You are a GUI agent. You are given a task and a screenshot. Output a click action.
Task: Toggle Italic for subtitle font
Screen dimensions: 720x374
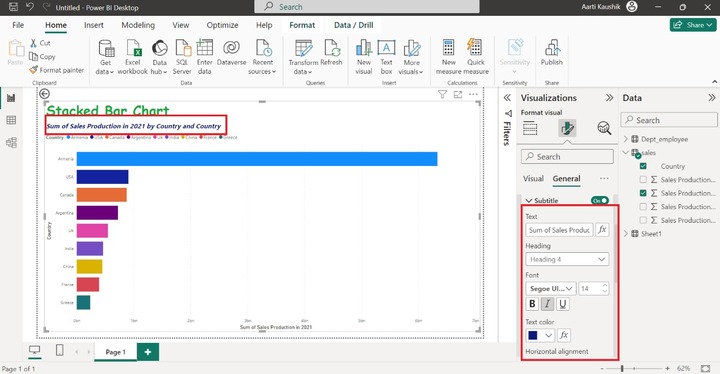[x=547, y=304]
